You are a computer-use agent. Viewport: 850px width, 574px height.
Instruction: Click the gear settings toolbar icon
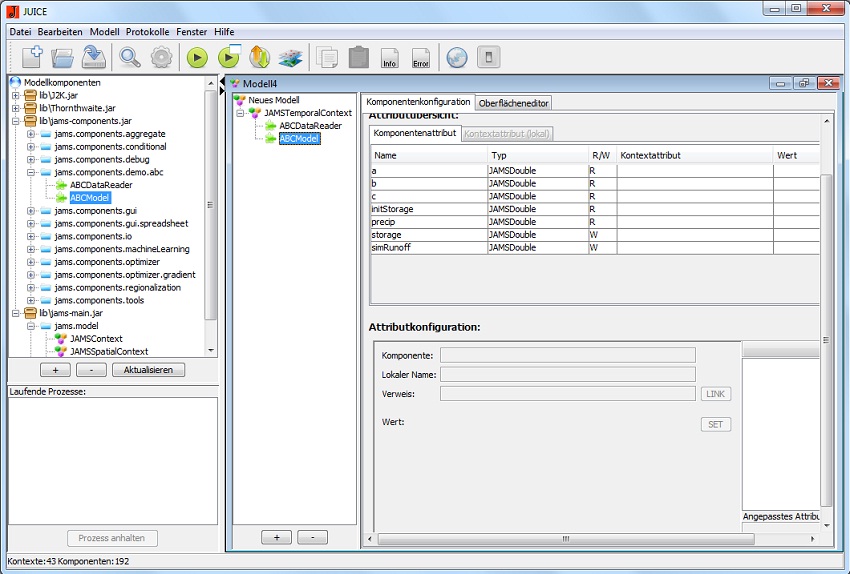[x=161, y=57]
